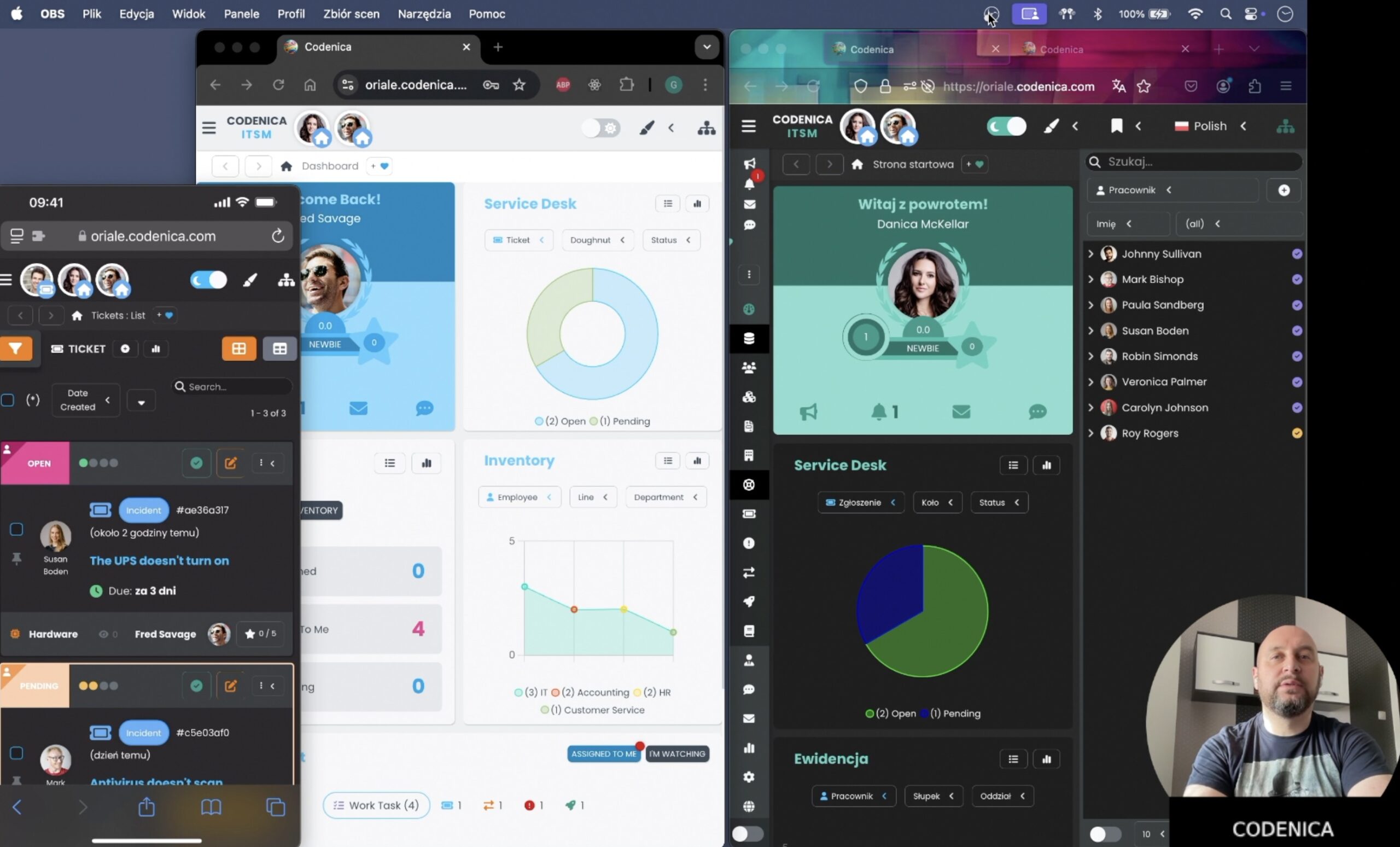This screenshot has width=1400, height=847.
Task: Toggle dark mode switch in light window
Action: (x=600, y=128)
